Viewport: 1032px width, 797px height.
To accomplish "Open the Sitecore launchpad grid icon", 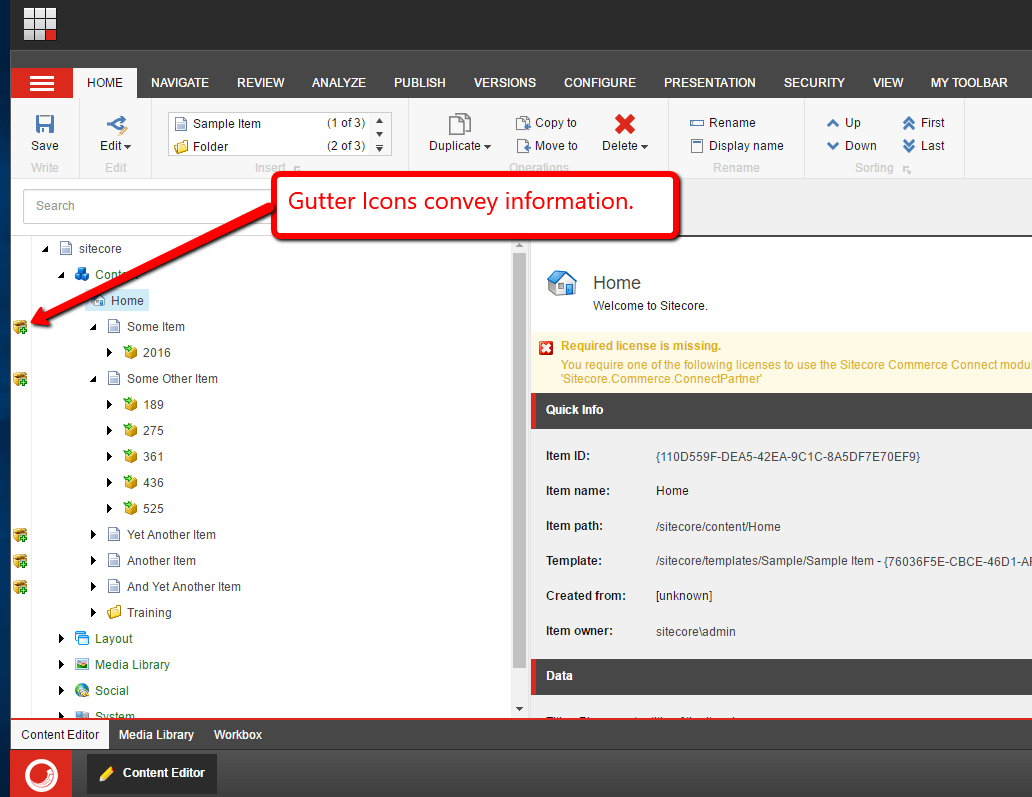I will (40, 24).
